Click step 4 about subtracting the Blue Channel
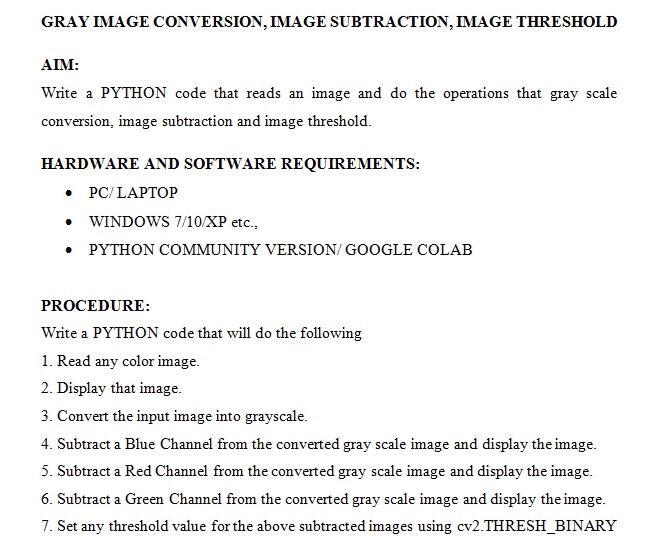This screenshot has height=540, width=655. click(319, 444)
